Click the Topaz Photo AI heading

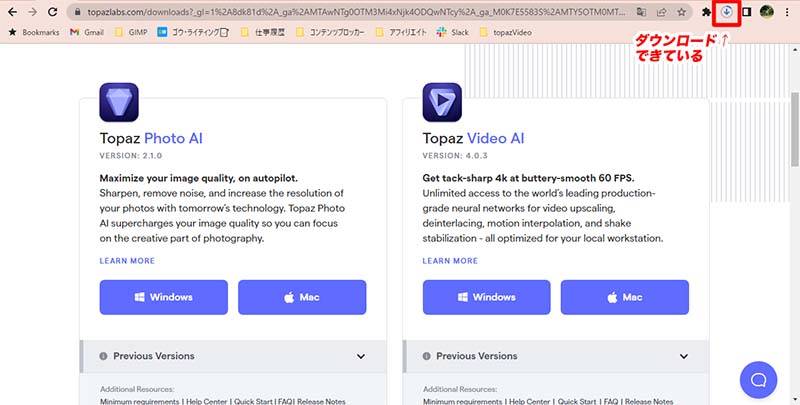[x=151, y=138]
